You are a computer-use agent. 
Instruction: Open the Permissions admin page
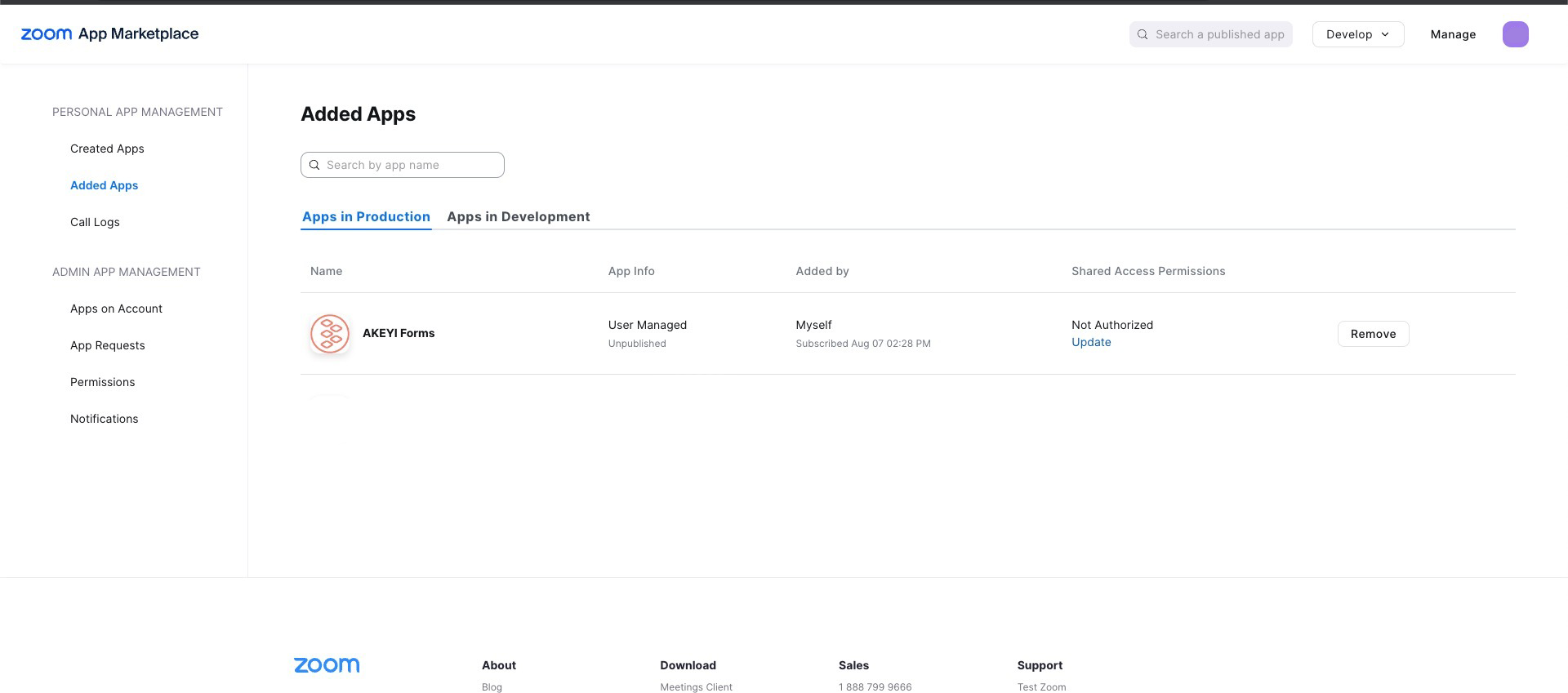click(x=102, y=382)
